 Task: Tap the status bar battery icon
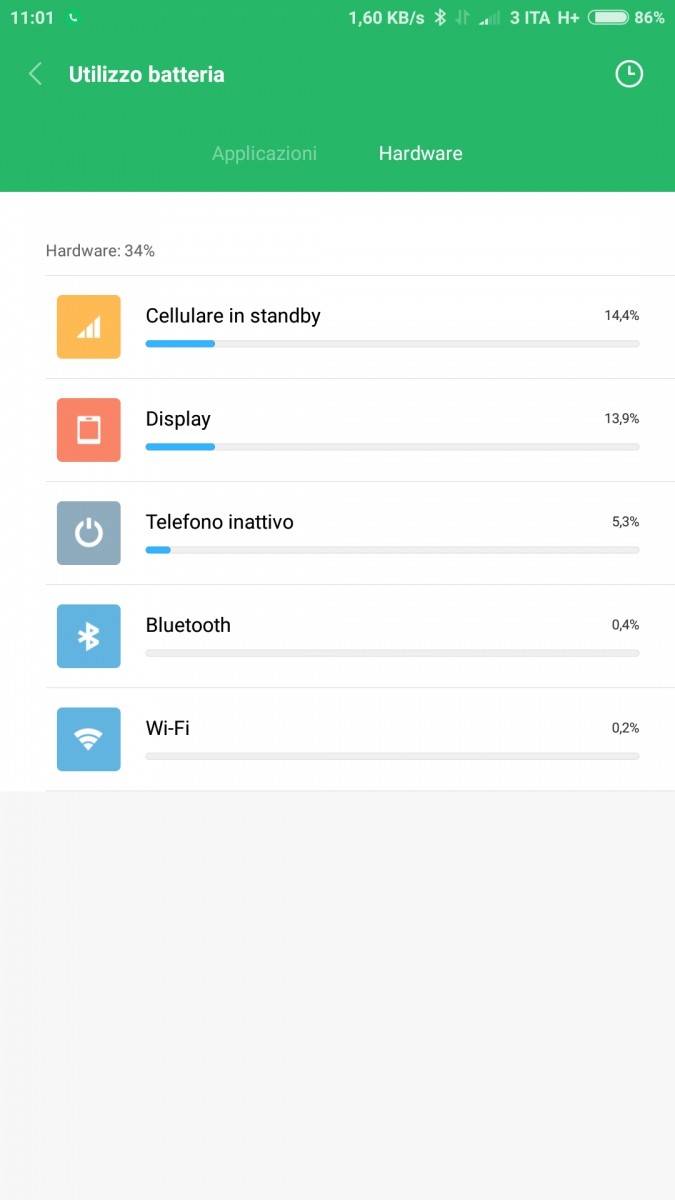608,18
